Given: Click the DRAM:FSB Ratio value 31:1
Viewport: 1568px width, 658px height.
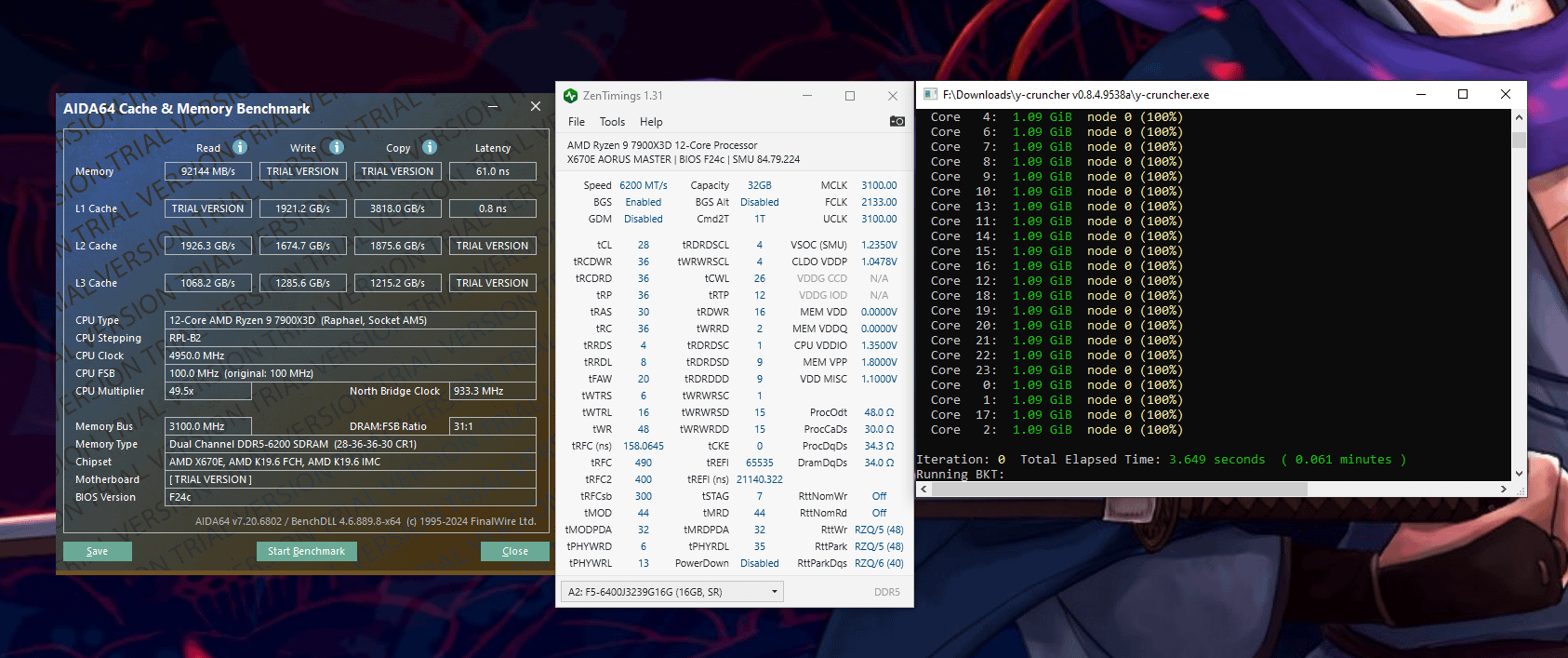Looking at the screenshot, I should pyautogui.click(x=493, y=426).
